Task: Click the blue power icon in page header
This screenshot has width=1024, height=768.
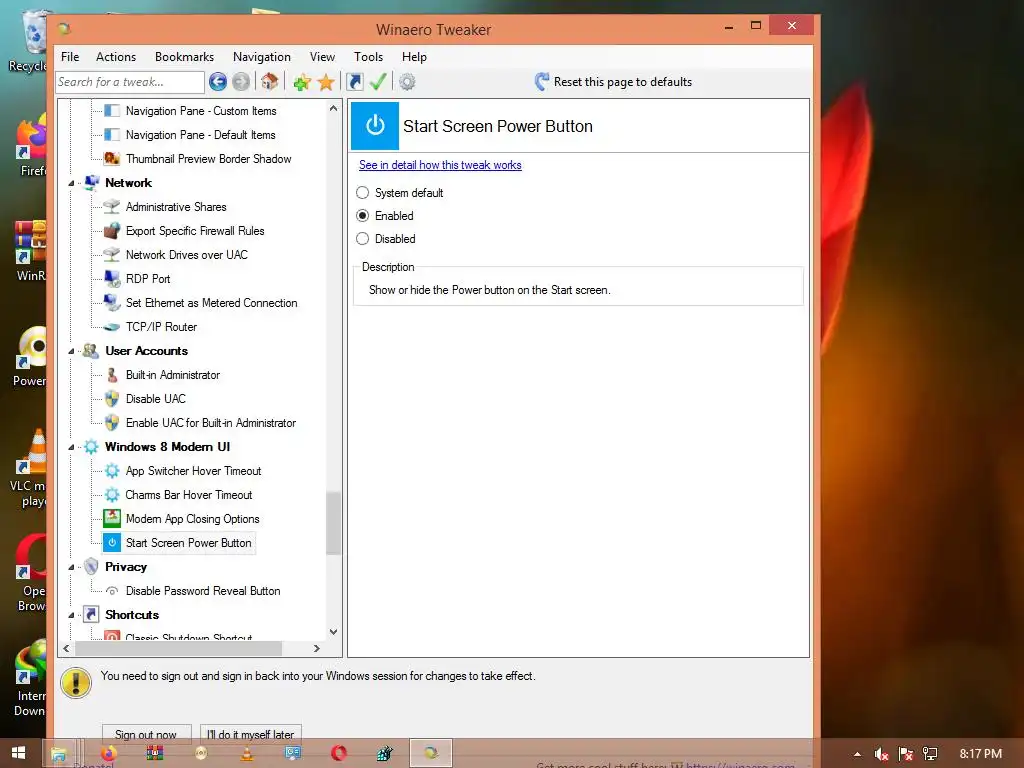Action: tap(375, 125)
